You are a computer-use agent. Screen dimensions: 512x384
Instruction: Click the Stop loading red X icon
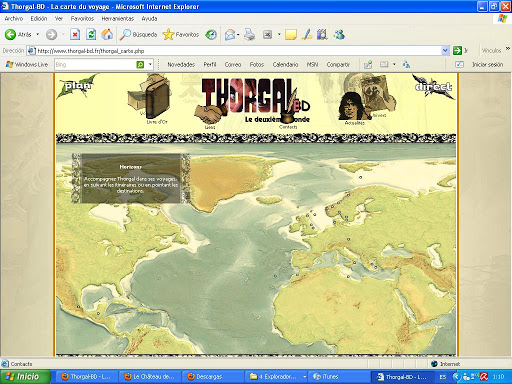(x=75, y=34)
